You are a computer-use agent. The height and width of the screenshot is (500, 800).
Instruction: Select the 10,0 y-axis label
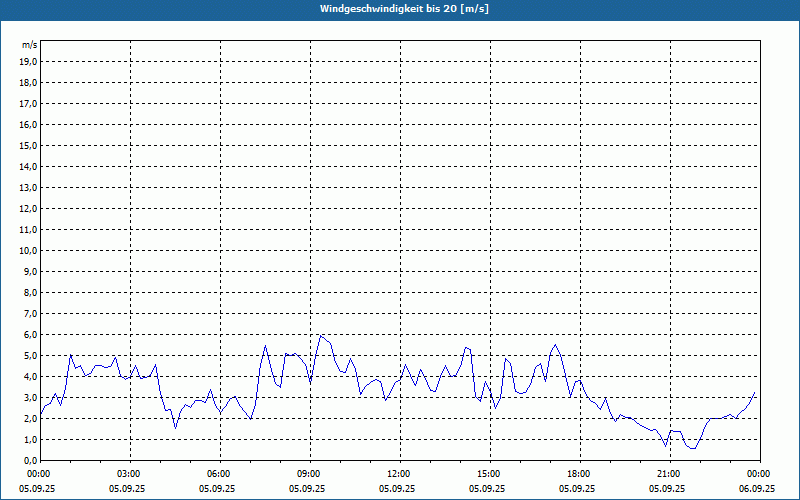[28, 250]
